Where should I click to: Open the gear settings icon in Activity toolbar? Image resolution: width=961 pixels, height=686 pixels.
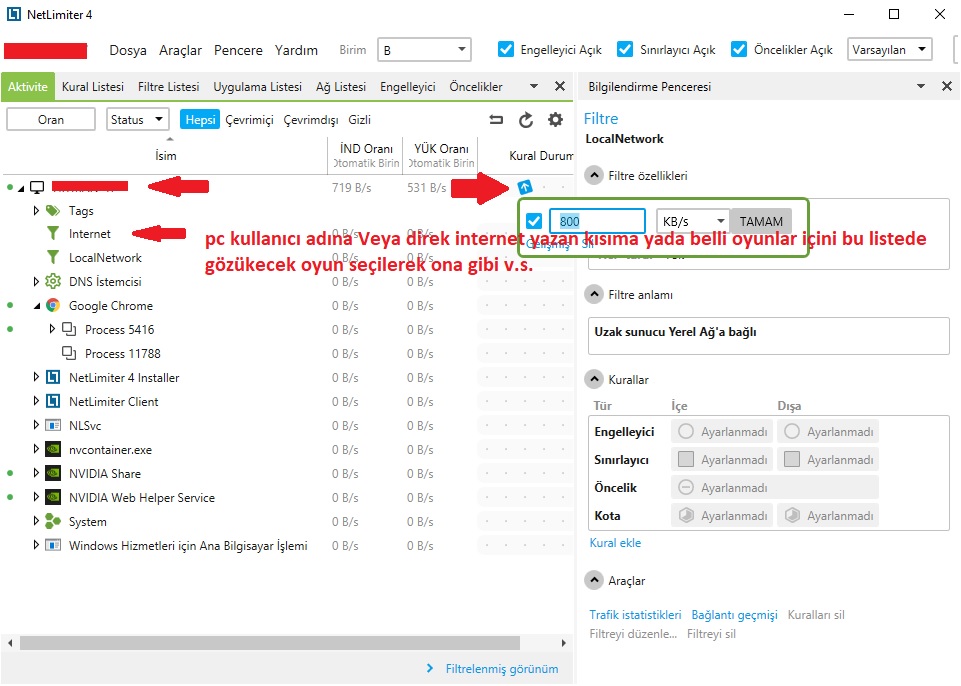555,120
